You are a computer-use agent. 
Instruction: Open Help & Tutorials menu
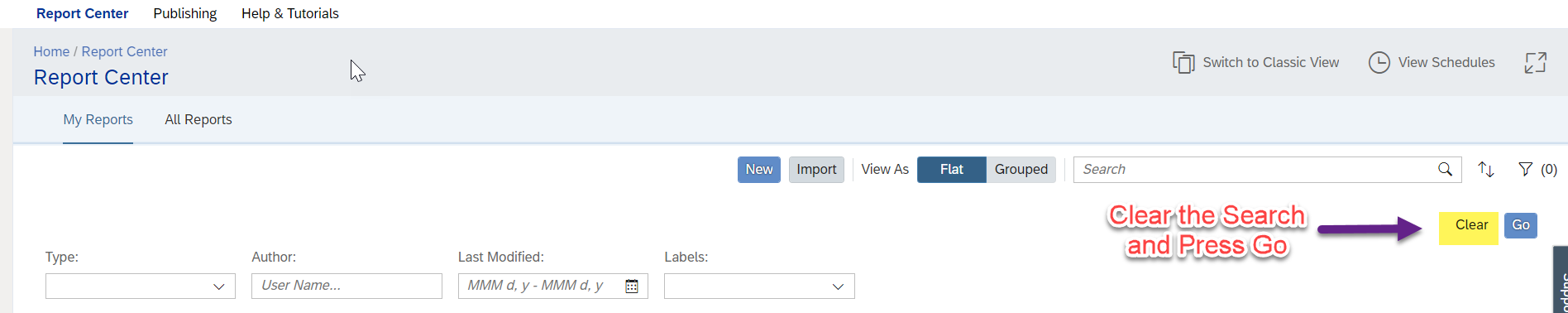(x=290, y=13)
